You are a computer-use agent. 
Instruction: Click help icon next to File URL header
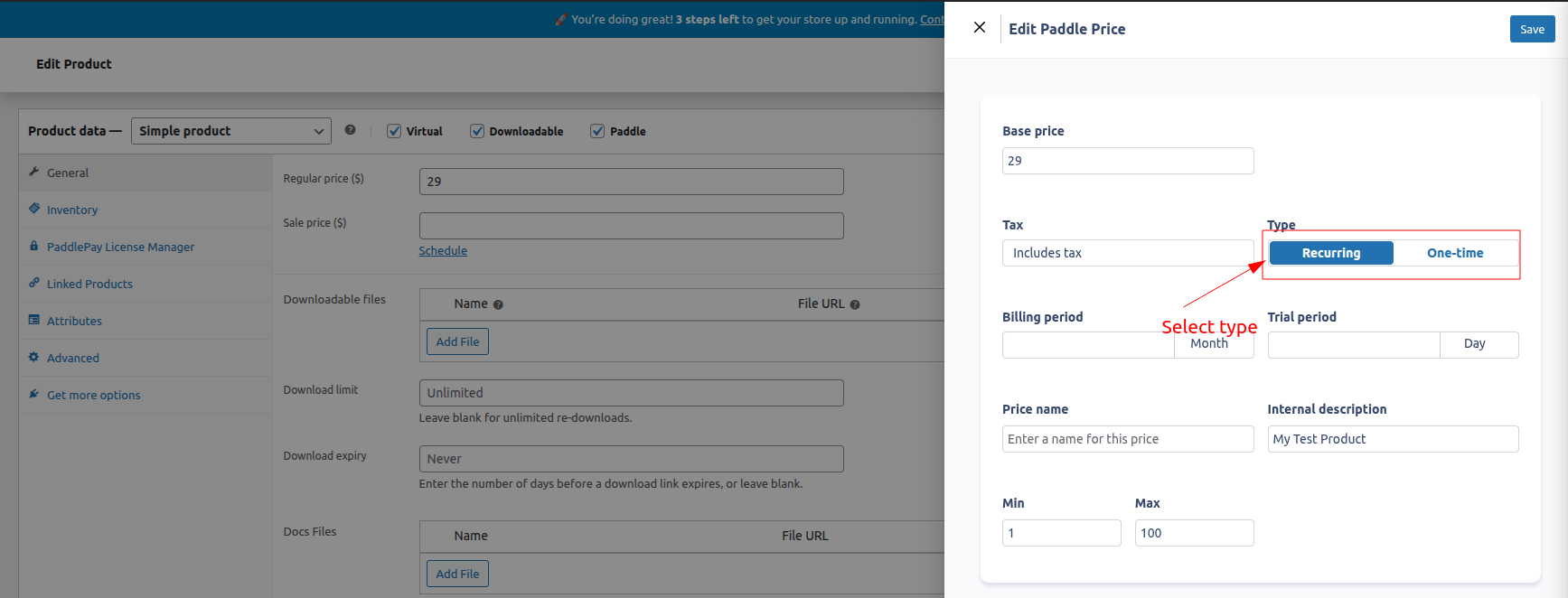pyautogui.click(x=855, y=304)
